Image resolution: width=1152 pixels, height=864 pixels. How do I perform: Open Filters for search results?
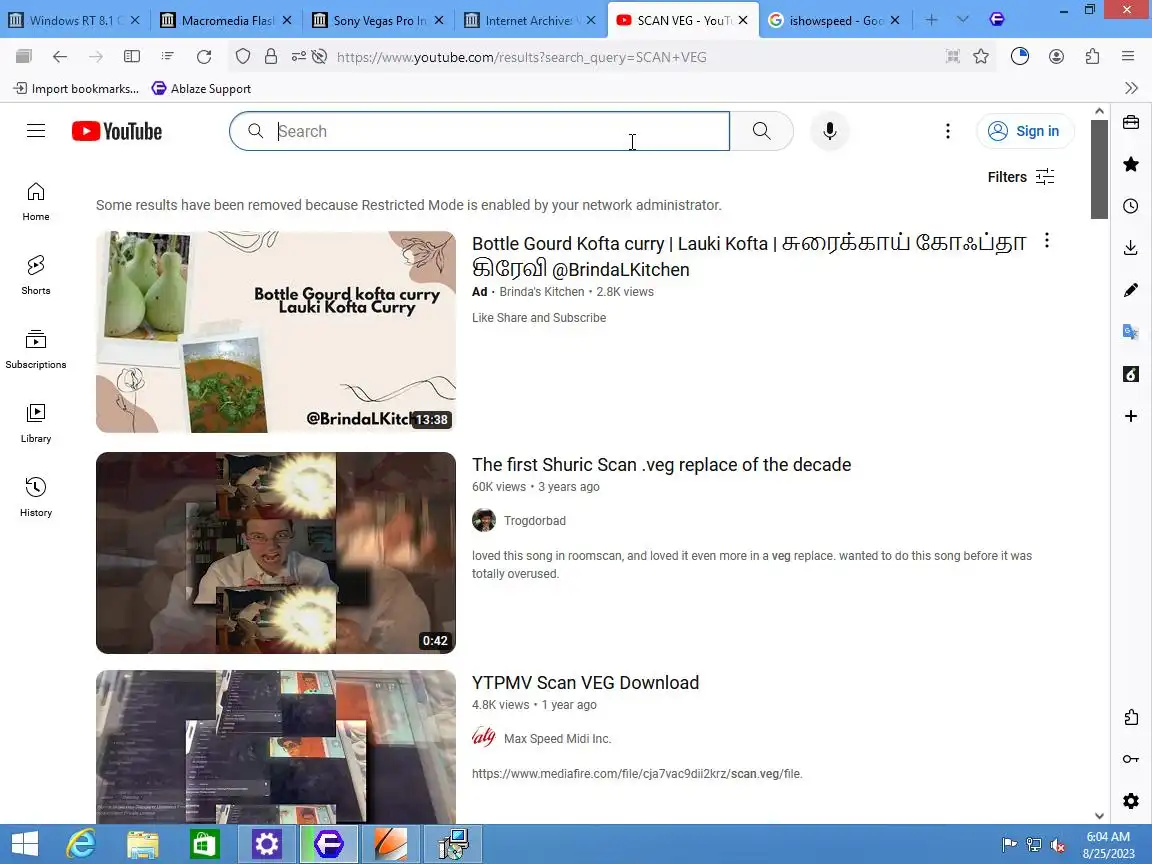(x=1020, y=177)
